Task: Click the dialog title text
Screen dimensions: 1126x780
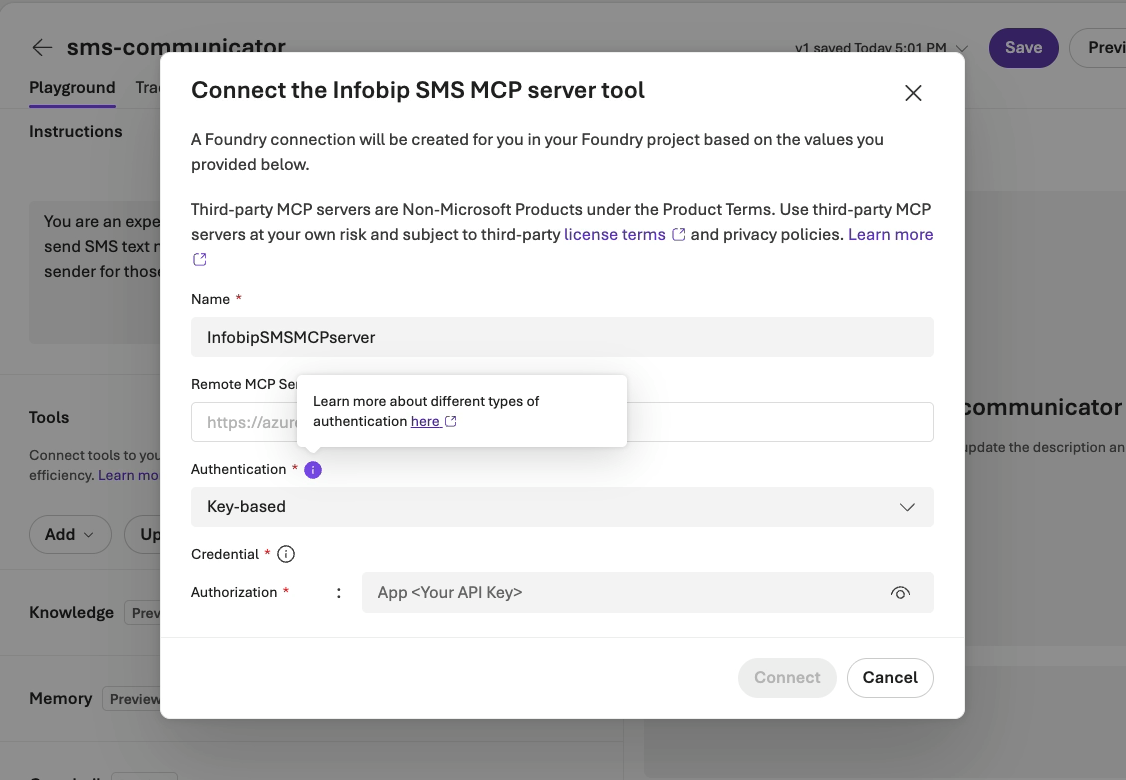Action: coord(418,90)
